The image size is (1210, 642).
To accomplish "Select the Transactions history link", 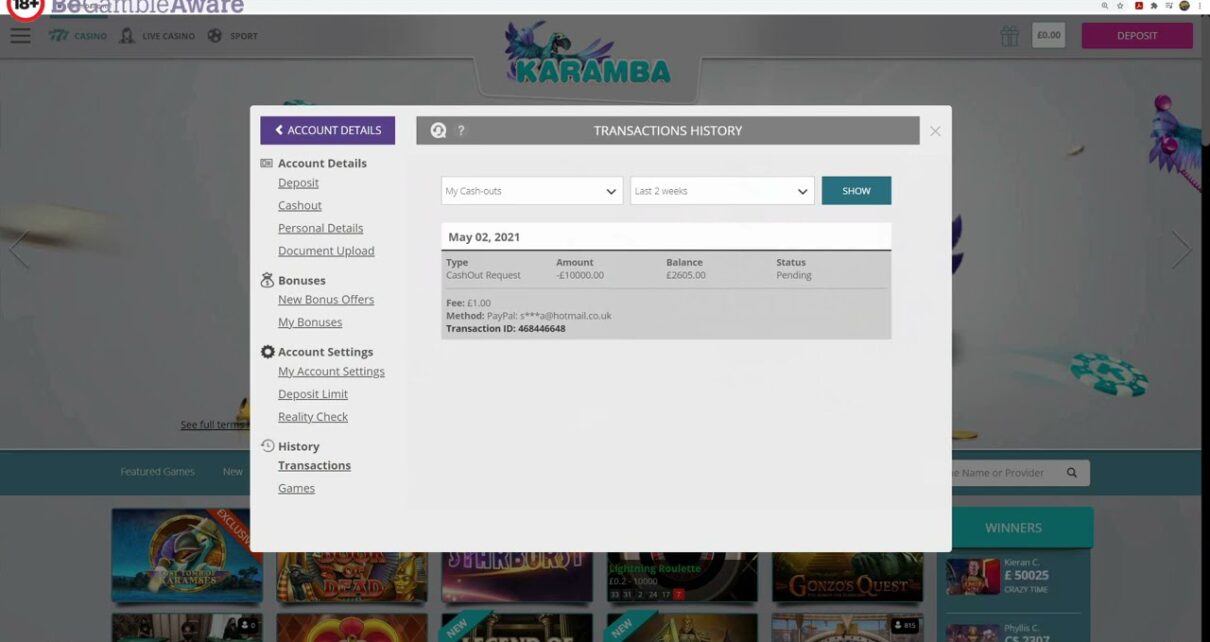I will pos(314,466).
